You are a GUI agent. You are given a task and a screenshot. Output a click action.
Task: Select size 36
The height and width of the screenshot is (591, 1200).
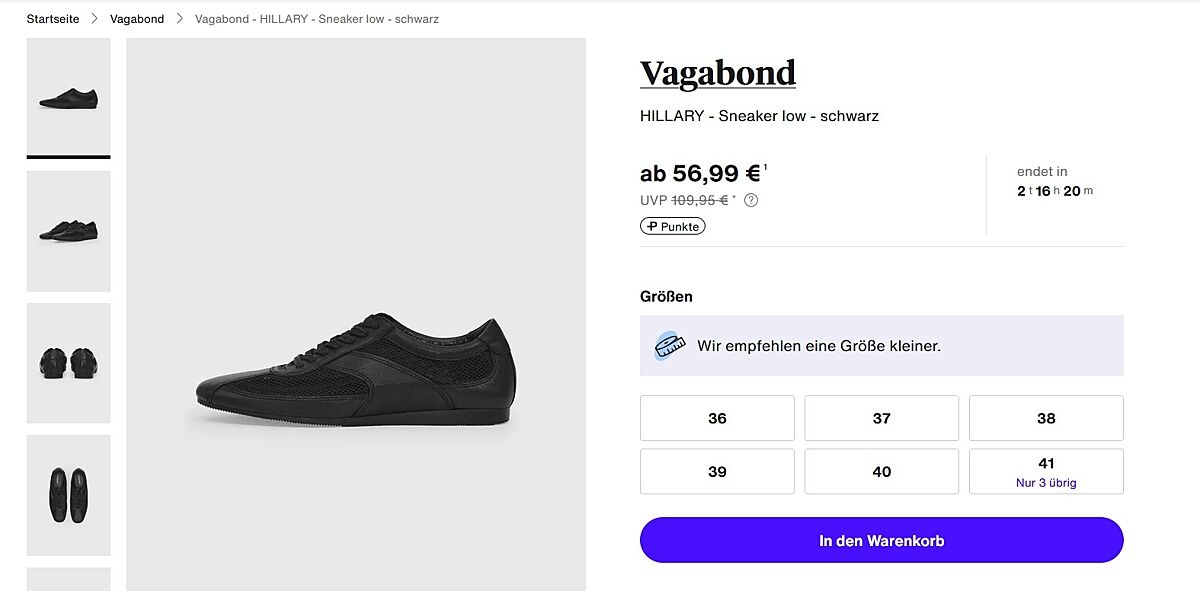(x=717, y=418)
